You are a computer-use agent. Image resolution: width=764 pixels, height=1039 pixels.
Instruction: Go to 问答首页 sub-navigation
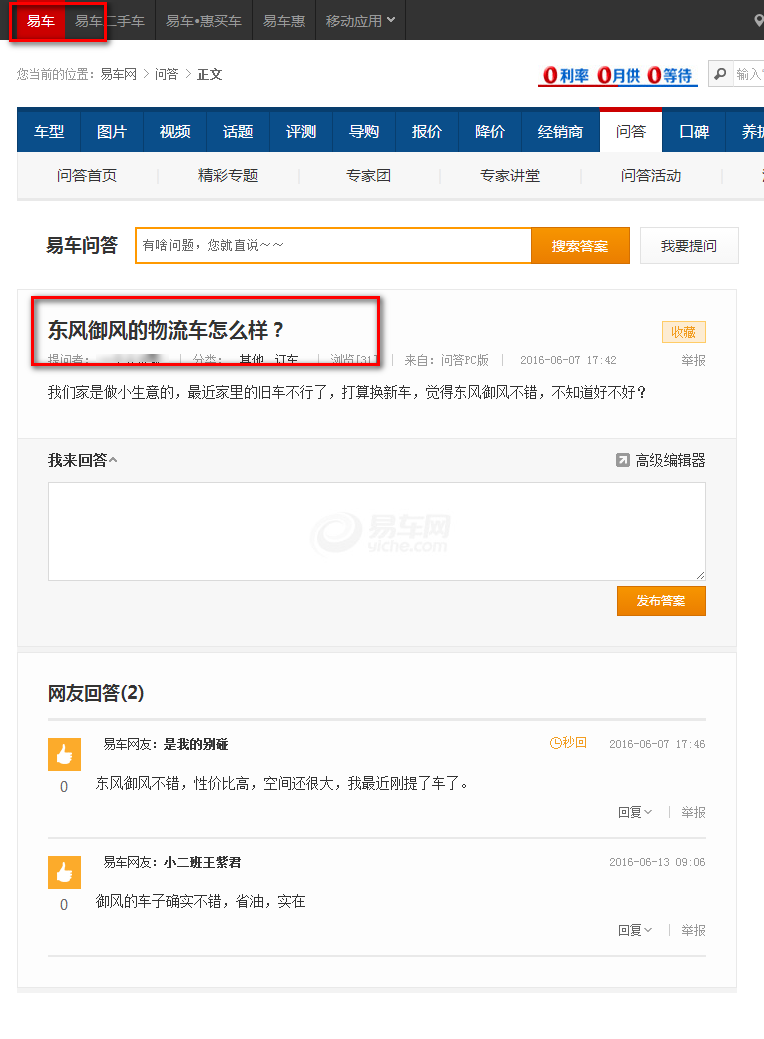87,176
